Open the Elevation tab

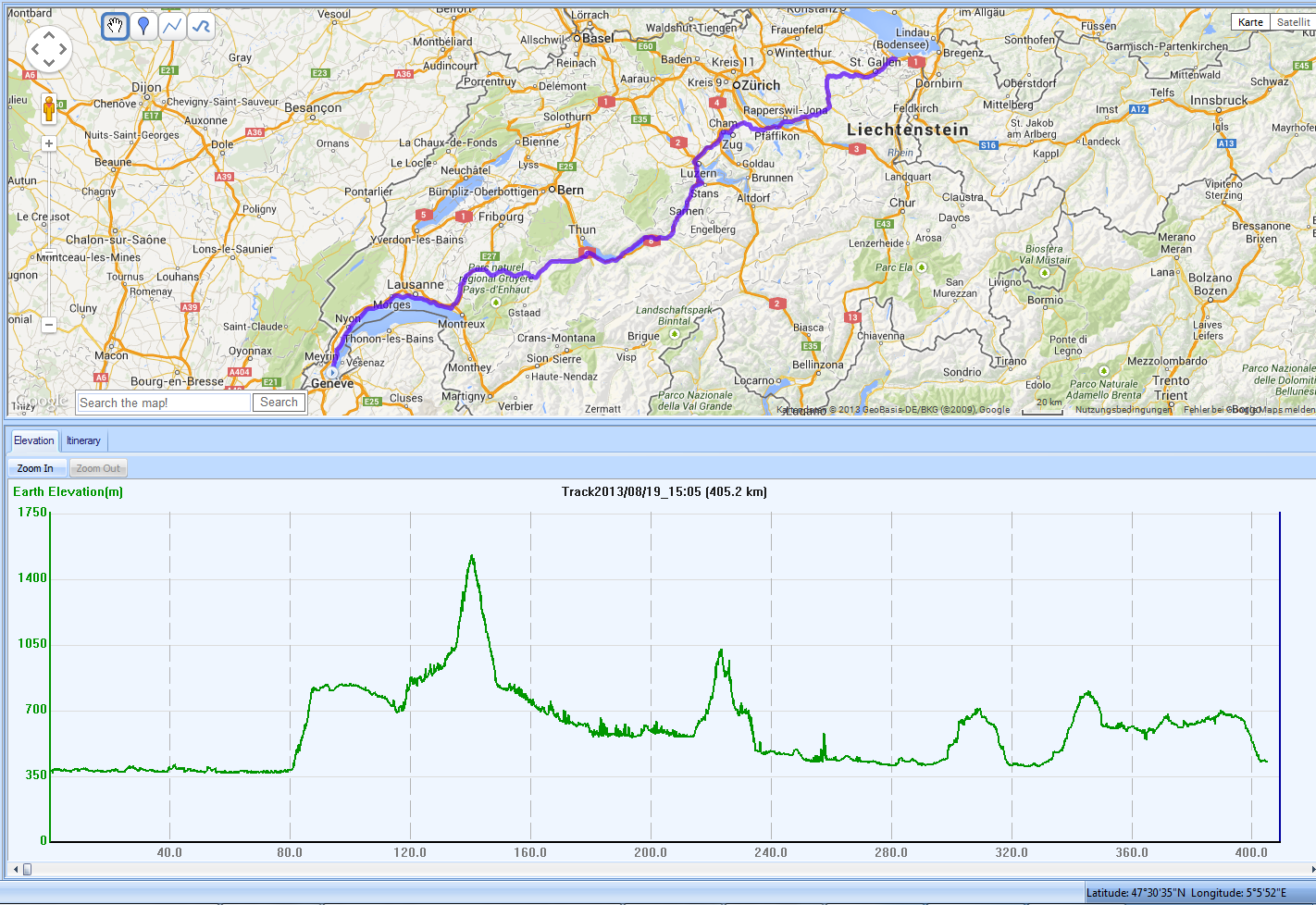pyautogui.click(x=34, y=440)
